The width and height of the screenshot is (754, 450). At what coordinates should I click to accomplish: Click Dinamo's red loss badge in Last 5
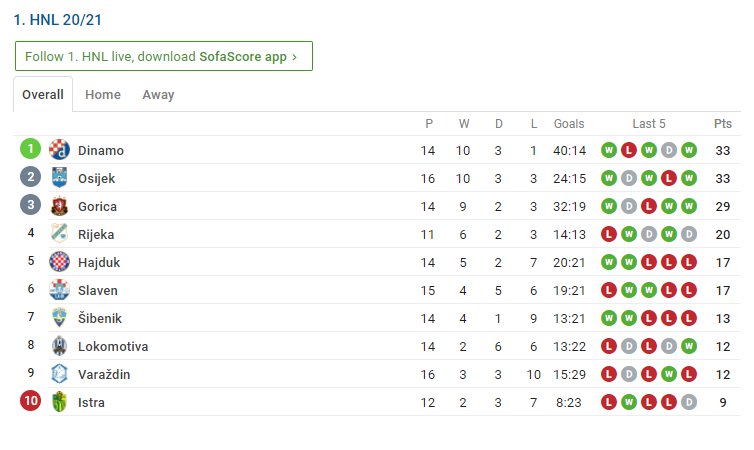[x=629, y=150]
